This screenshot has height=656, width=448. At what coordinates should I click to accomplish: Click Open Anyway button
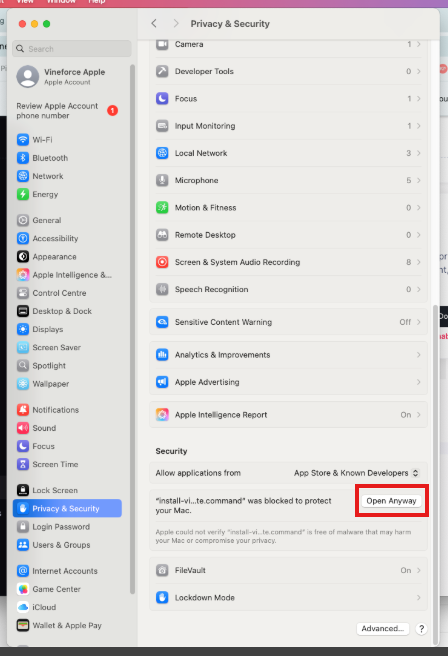[x=392, y=501]
